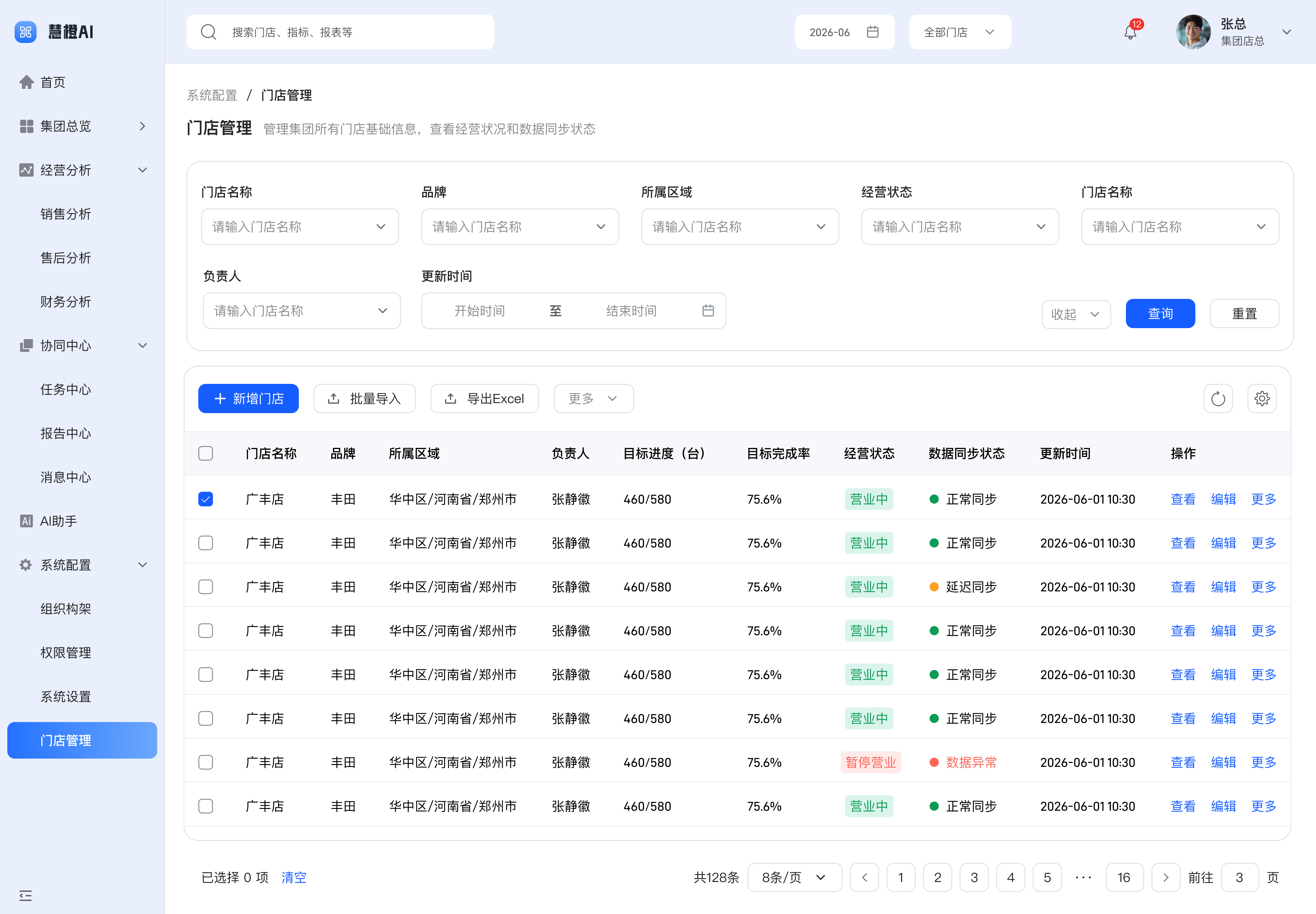
Task: Open the 所属区域 filter dropdown
Action: [740, 227]
